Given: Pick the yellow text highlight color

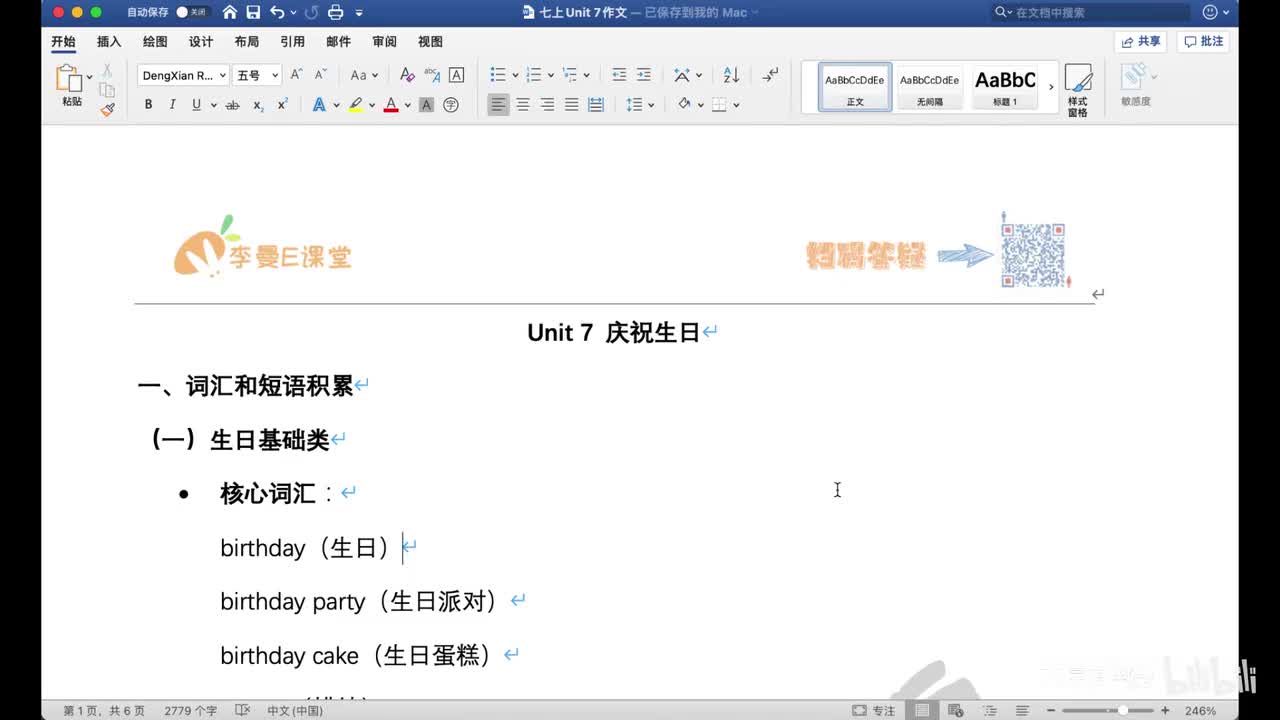Looking at the screenshot, I should 356,105.
